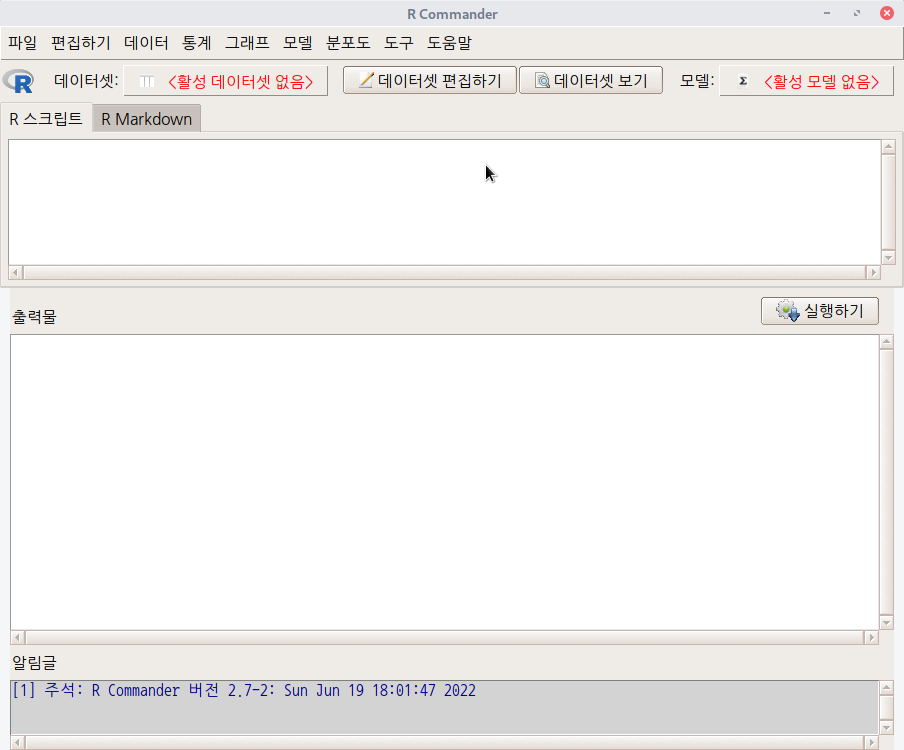This screenshot has height=750, width=904.
Task: Click the script editor scroll up arrow
Action: 888,146
